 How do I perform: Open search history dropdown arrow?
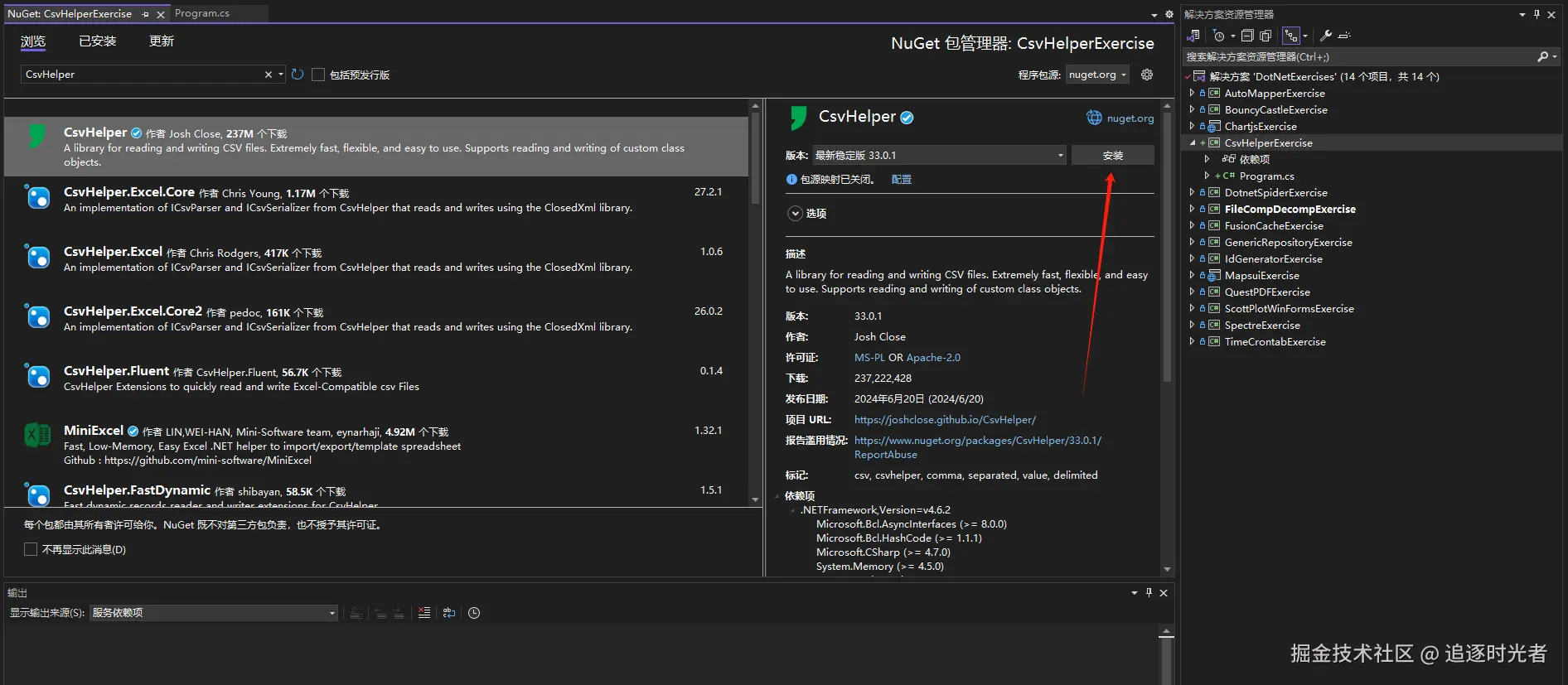click(x=281, y=75)
